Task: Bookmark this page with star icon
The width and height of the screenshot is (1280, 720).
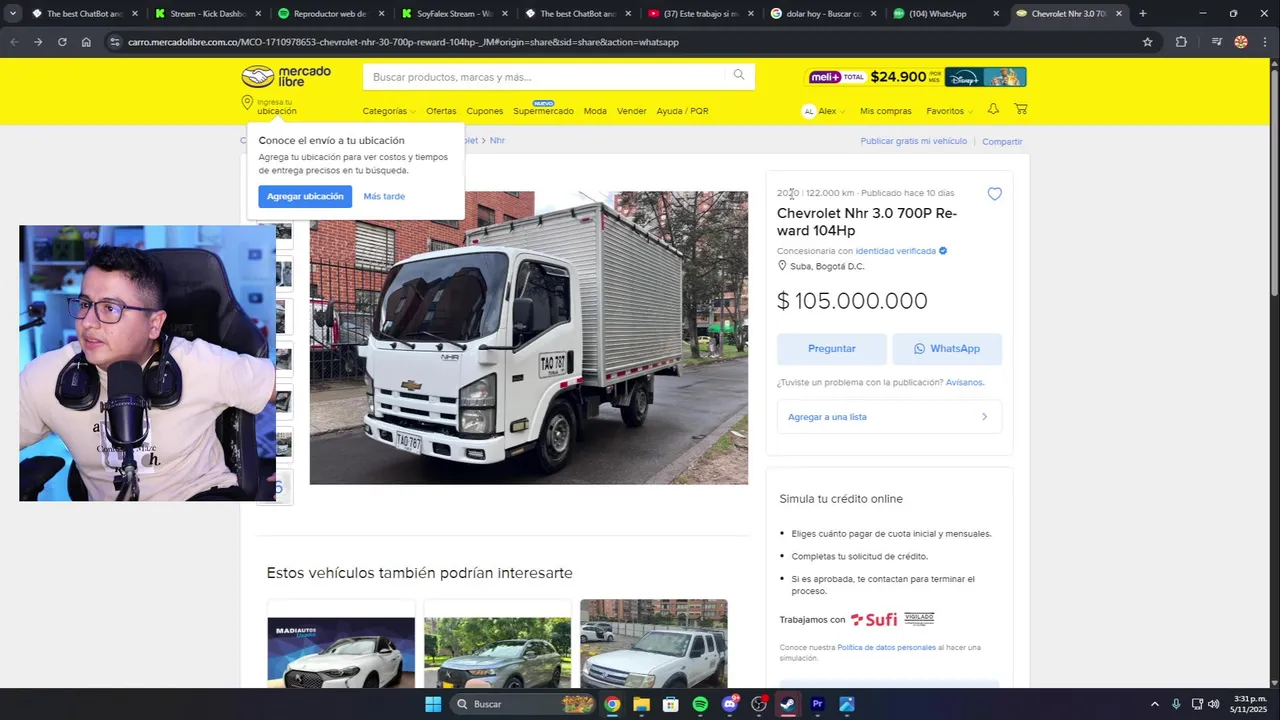Action: [1147, 42]
